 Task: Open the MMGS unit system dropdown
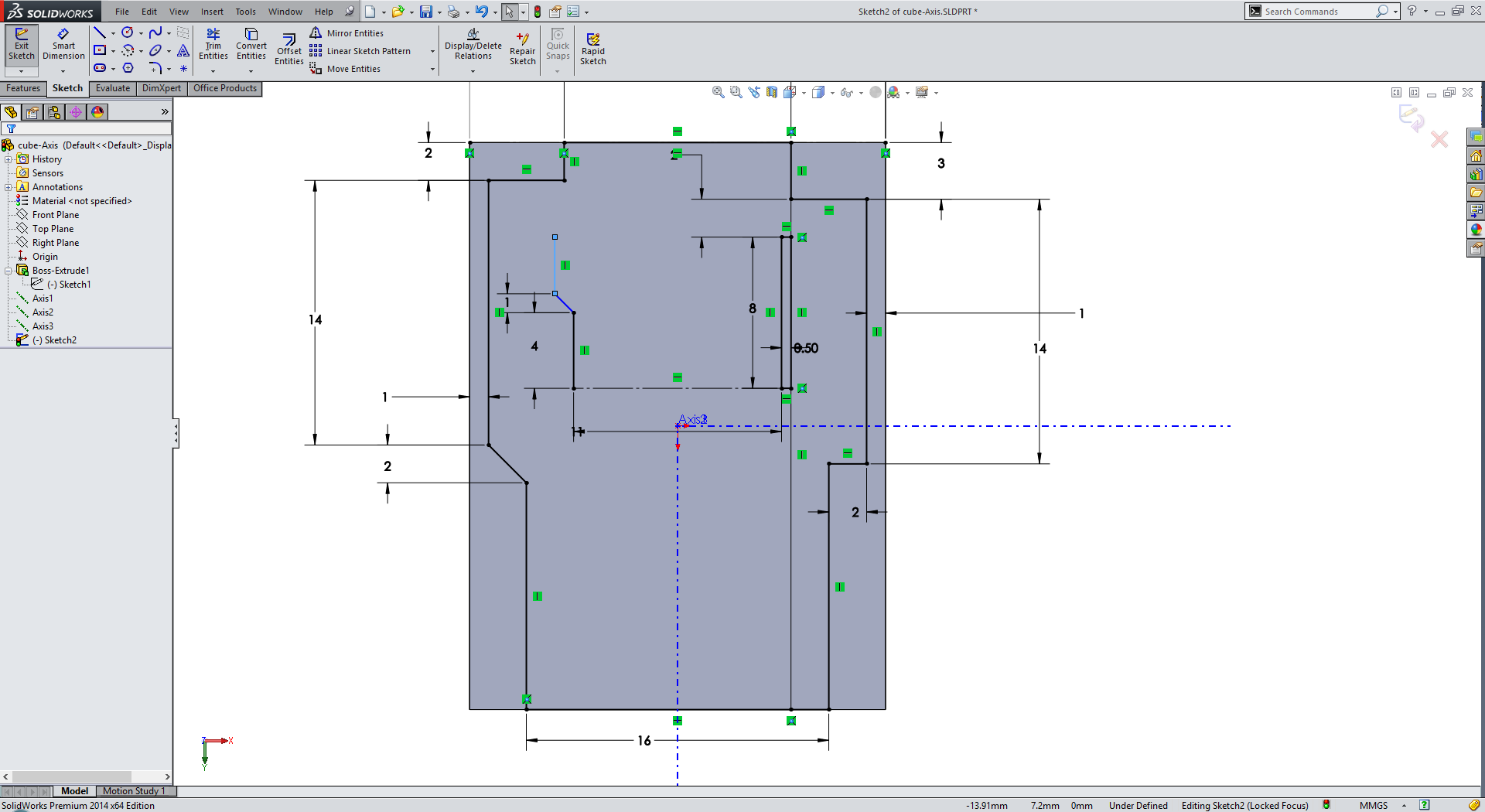(1404, 805)
